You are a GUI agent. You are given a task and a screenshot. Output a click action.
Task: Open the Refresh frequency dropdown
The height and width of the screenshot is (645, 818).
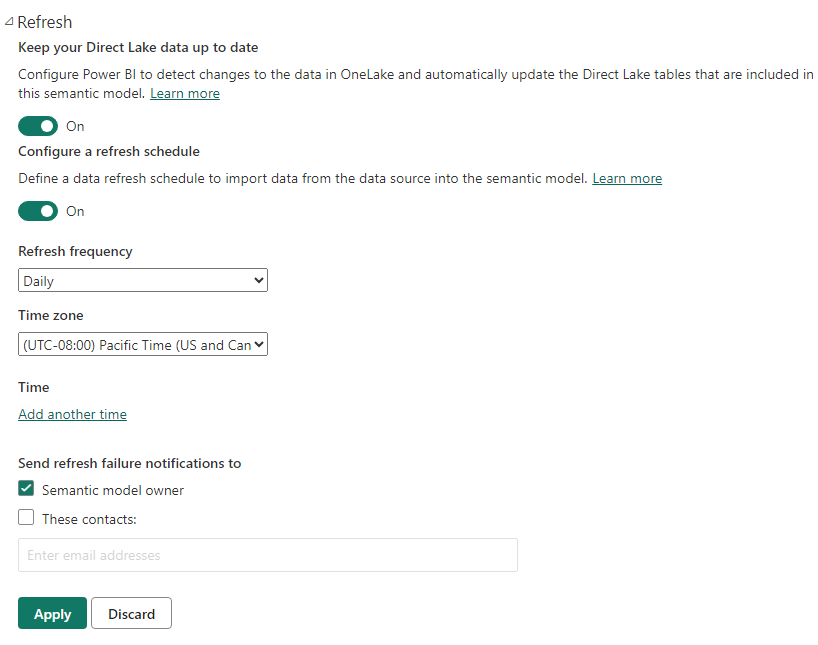(x=142, y=280)
